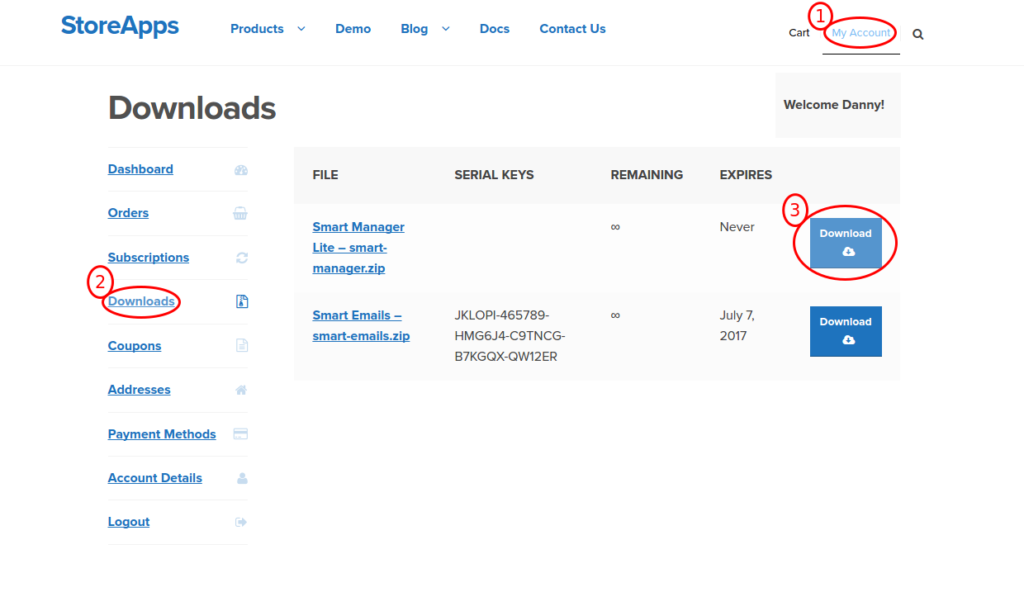Screen dimensions: 1024x611
Task: Click the Dashboard gauge icon
Action: tap(241, 170)
